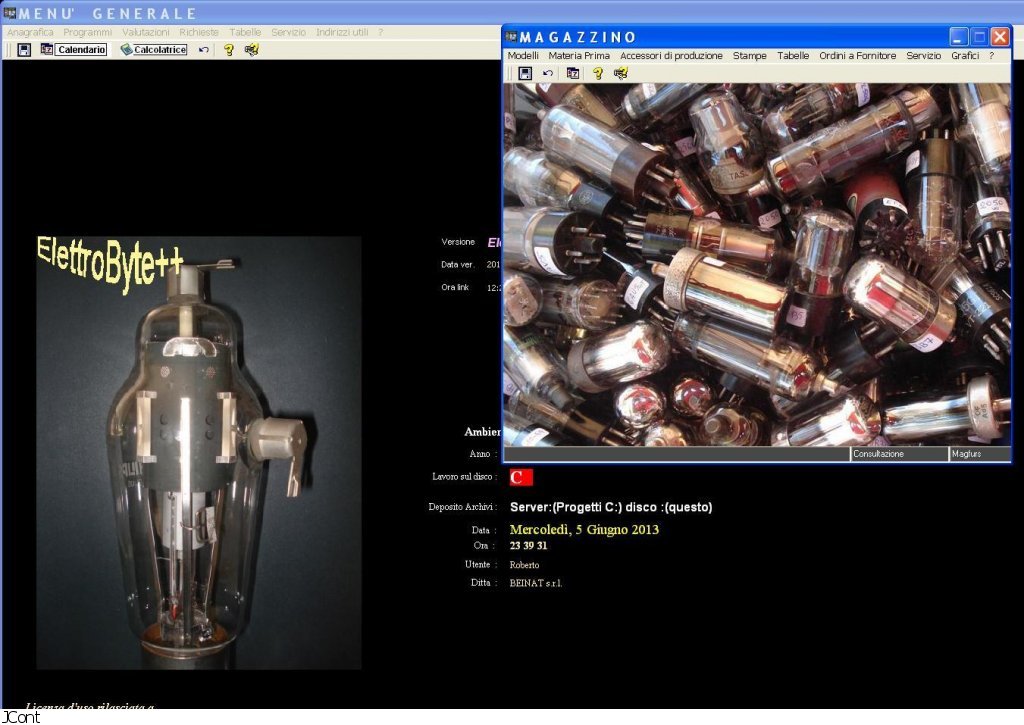This screenshot has height=725, width=1024.
Task: Open the Calendario tool
Action: 74,49
